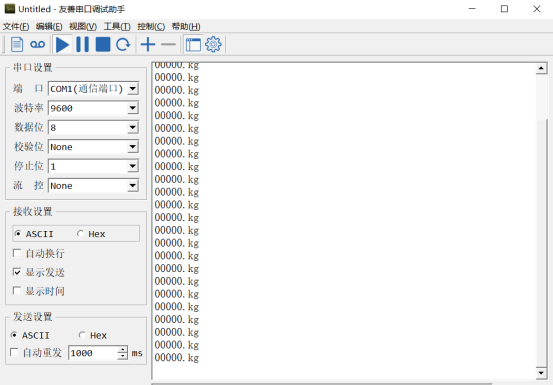Increase resend interval with stepper up arrow
Viewport: 553px width, 385px height.
click(x=122, y=349)
